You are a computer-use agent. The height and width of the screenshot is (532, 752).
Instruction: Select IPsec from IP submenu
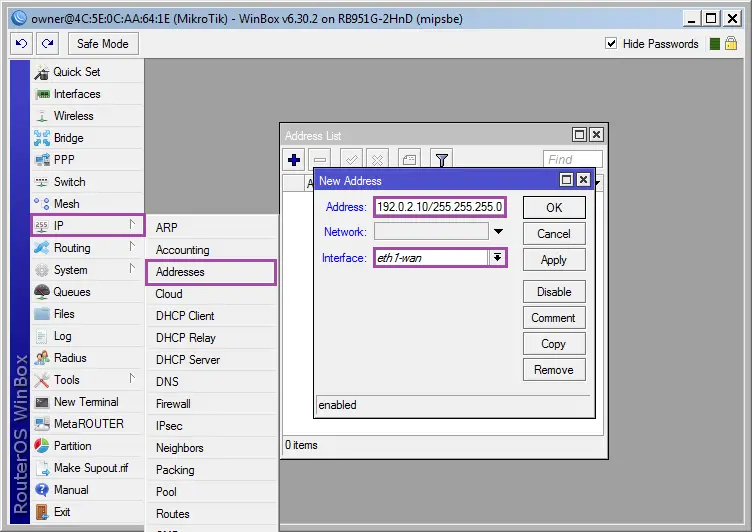click(212, 426)
